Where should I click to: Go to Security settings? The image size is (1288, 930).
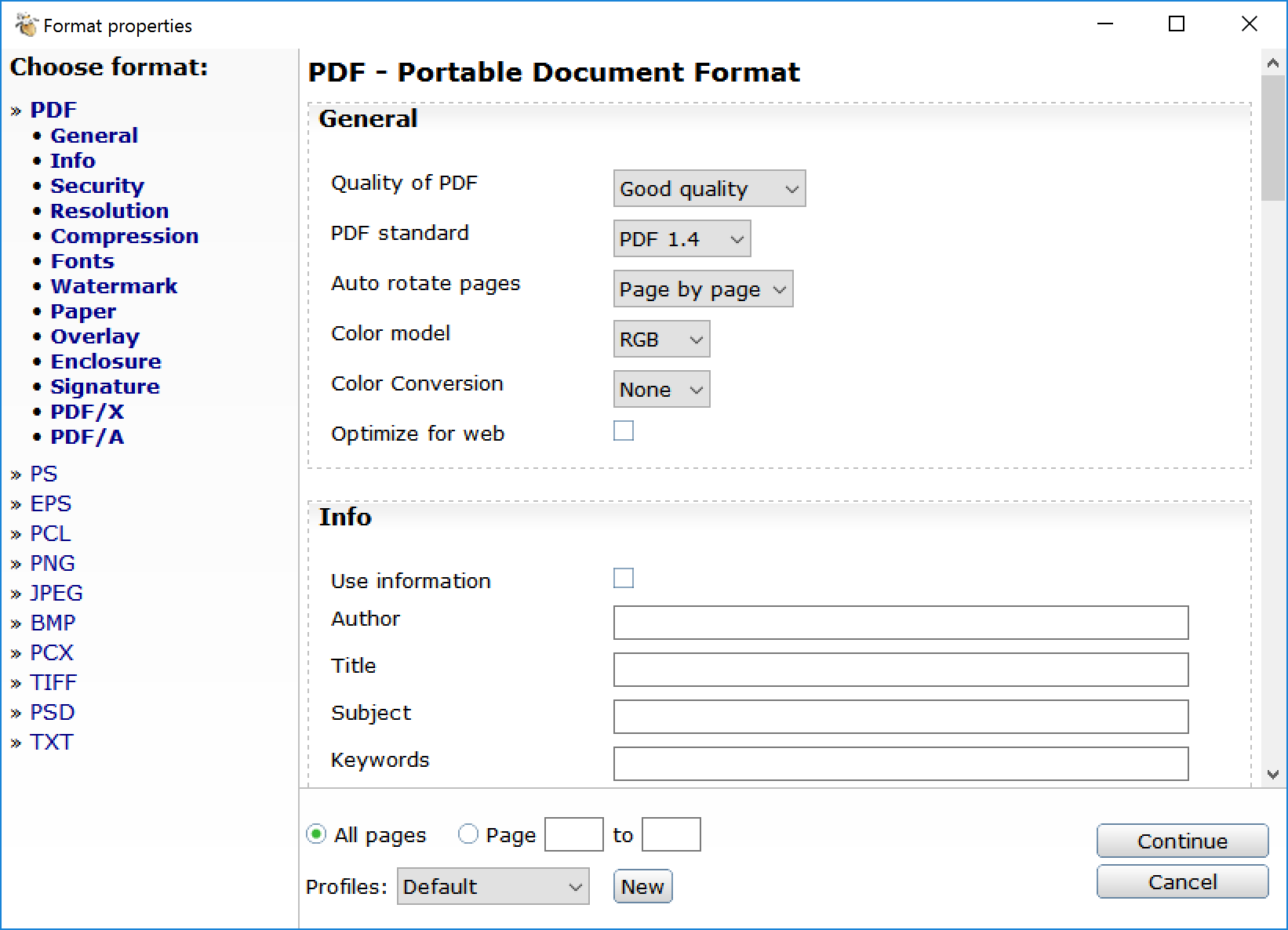97,186
